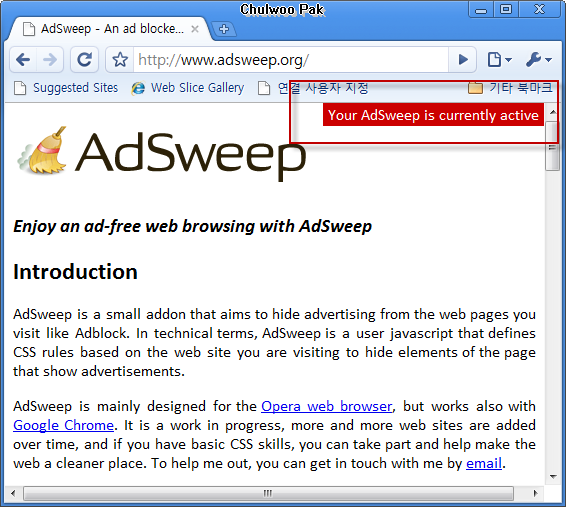Open the 연결 사용자 지정 bookmark

(x=313, y=88)
